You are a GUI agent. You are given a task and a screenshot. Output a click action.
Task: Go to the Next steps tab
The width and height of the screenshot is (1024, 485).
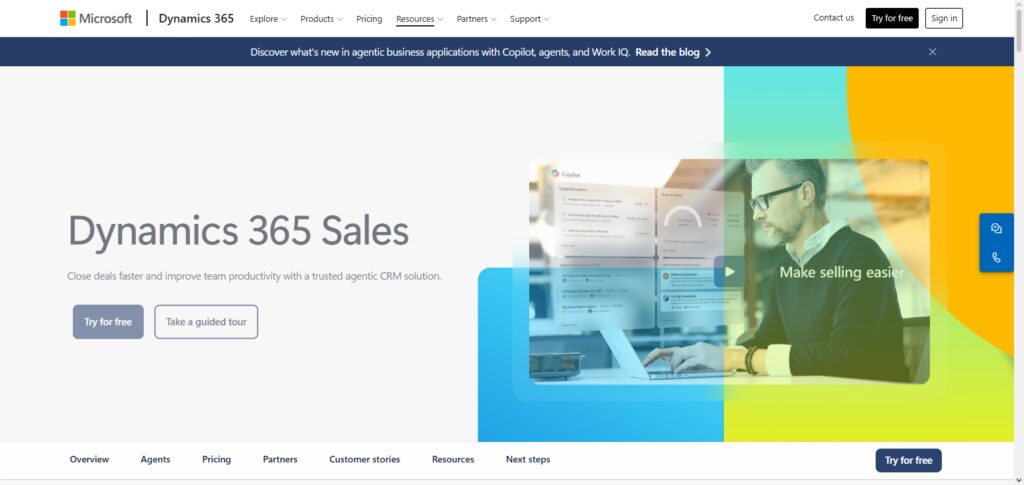click(x=528, y=460)
